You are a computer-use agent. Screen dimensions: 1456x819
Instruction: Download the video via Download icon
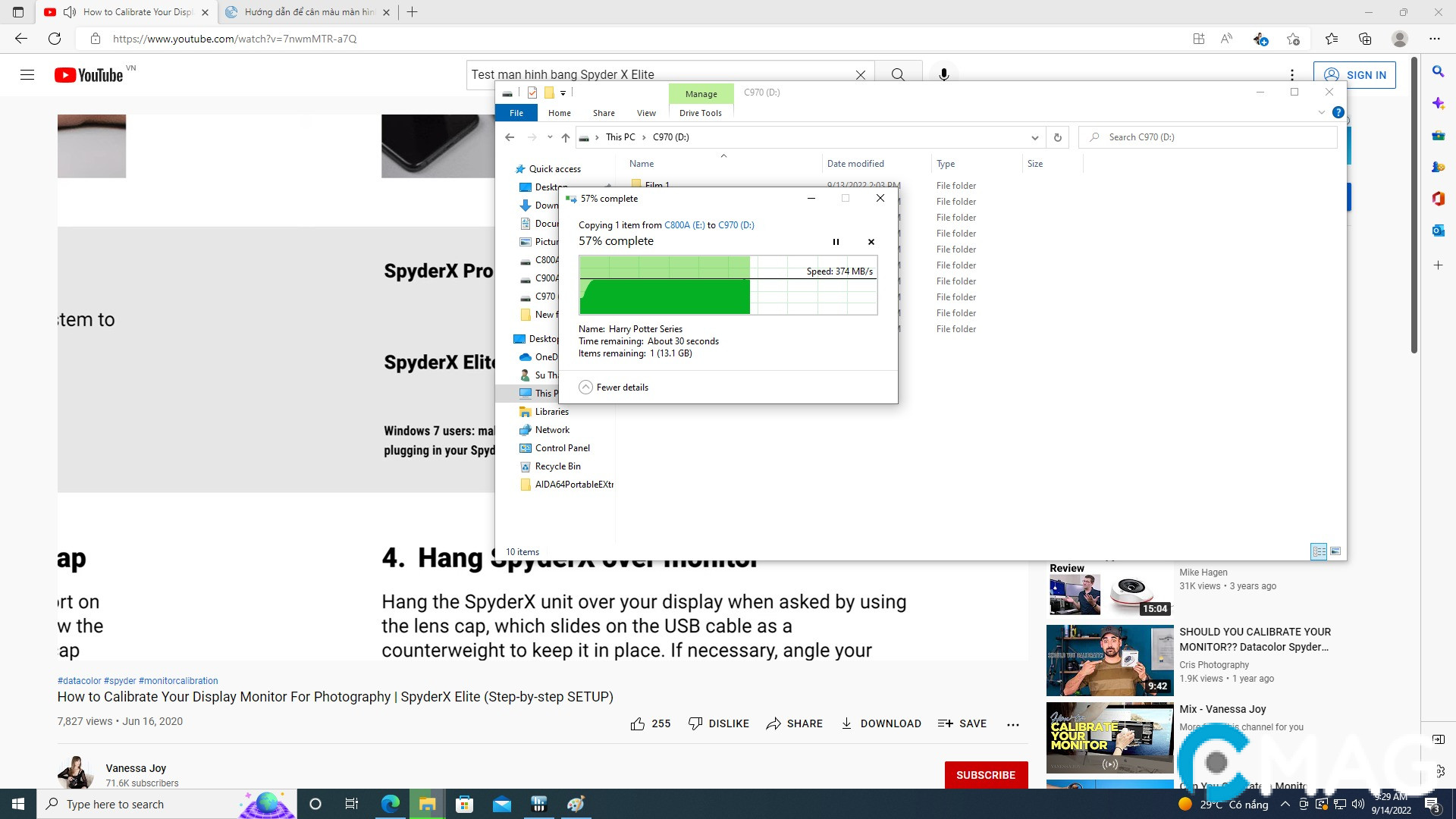click(880, 723)
